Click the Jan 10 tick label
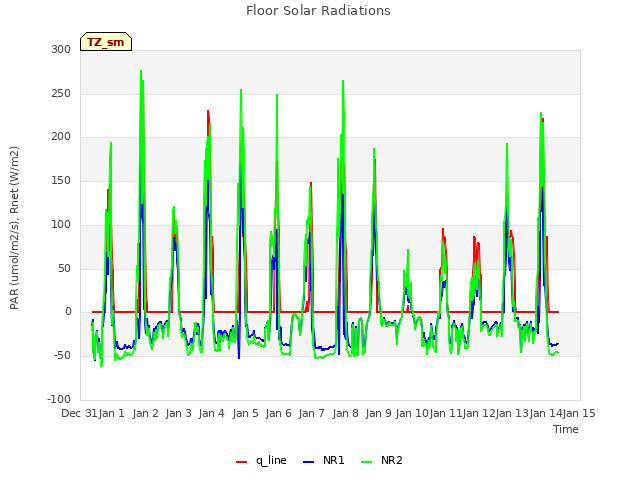The height and width of the screenshot is (480, 640). pos(412,413)
